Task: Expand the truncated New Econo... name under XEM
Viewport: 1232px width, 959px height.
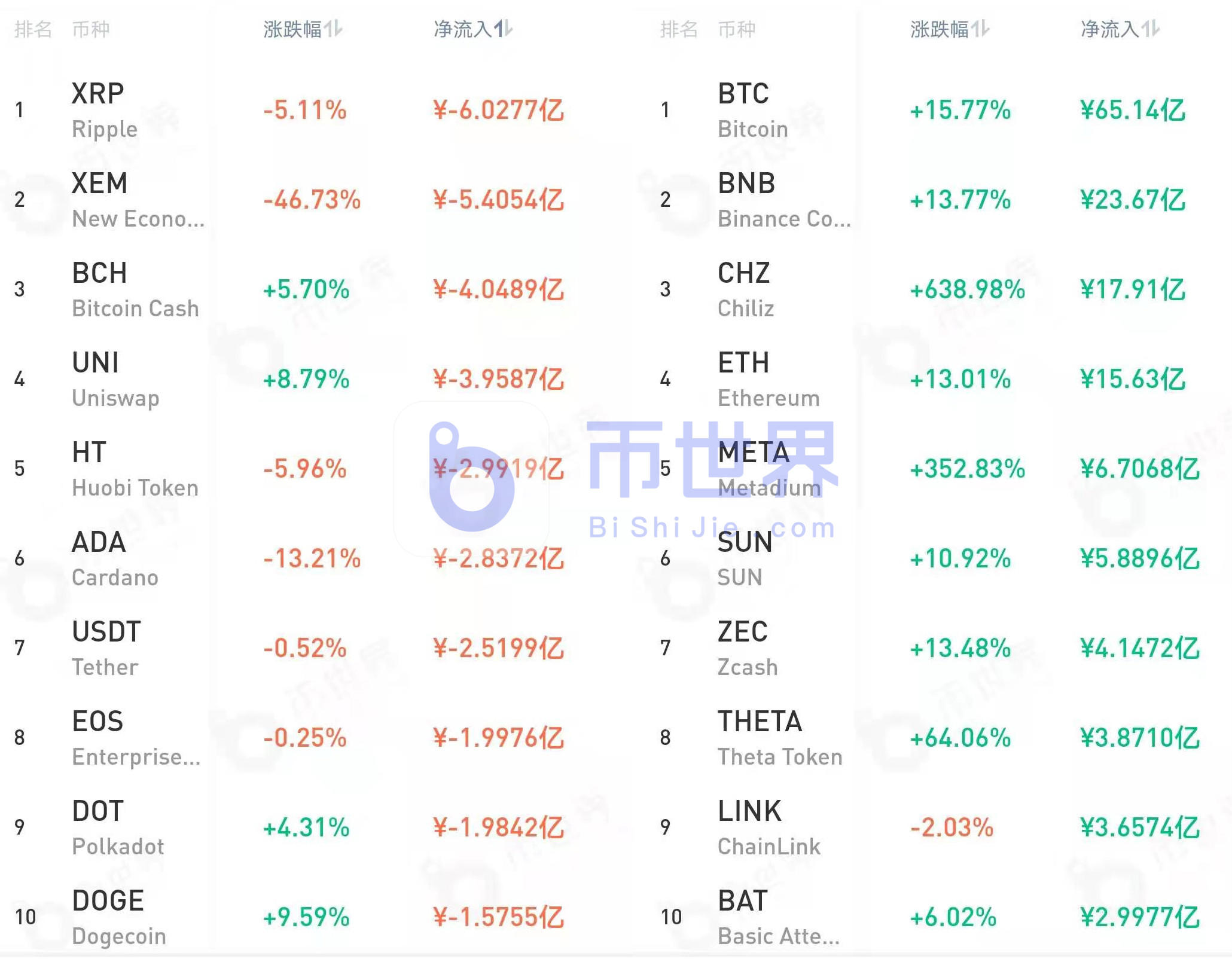Action: coord(138,219)
